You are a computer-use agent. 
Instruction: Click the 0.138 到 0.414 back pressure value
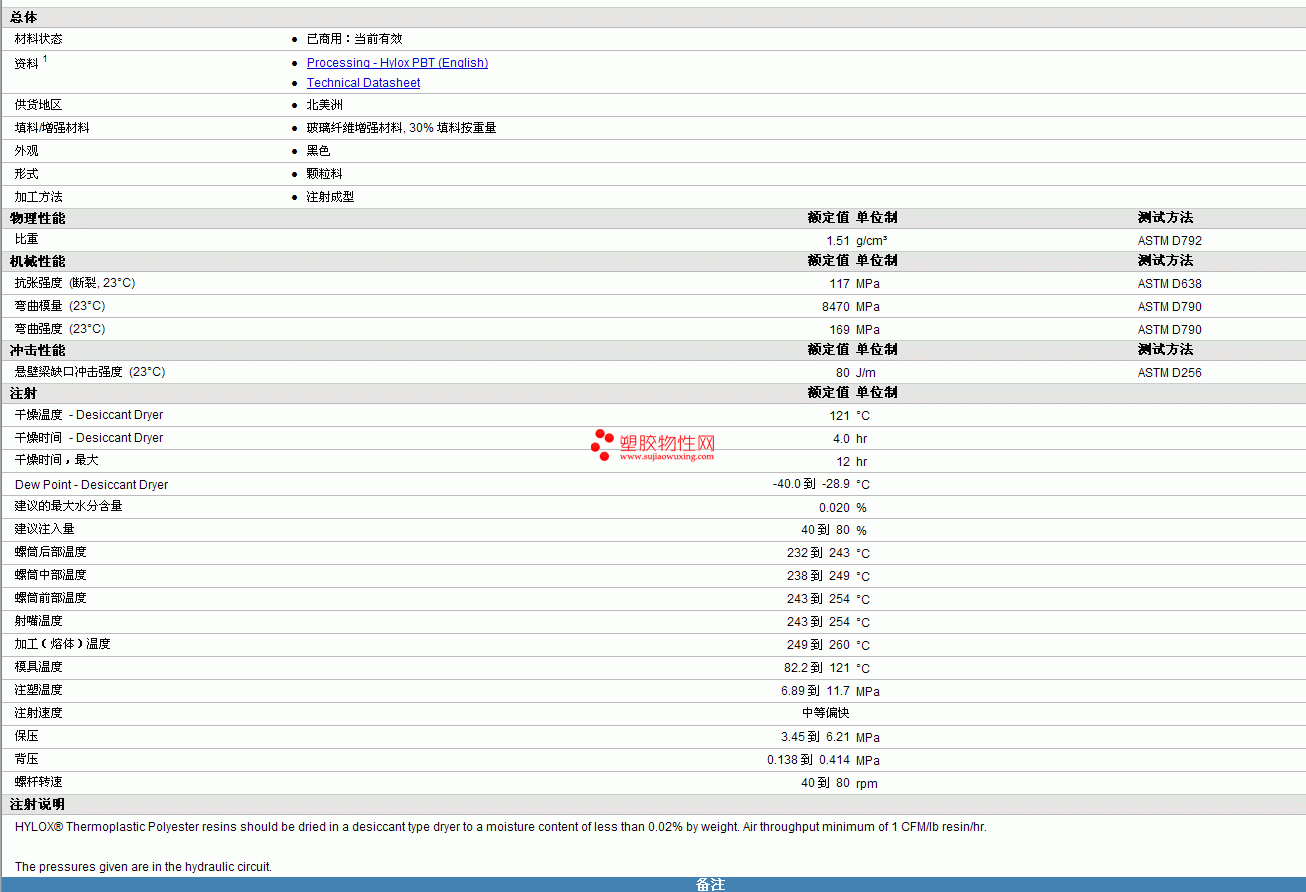pyautogui.click(x=808, y=761)
